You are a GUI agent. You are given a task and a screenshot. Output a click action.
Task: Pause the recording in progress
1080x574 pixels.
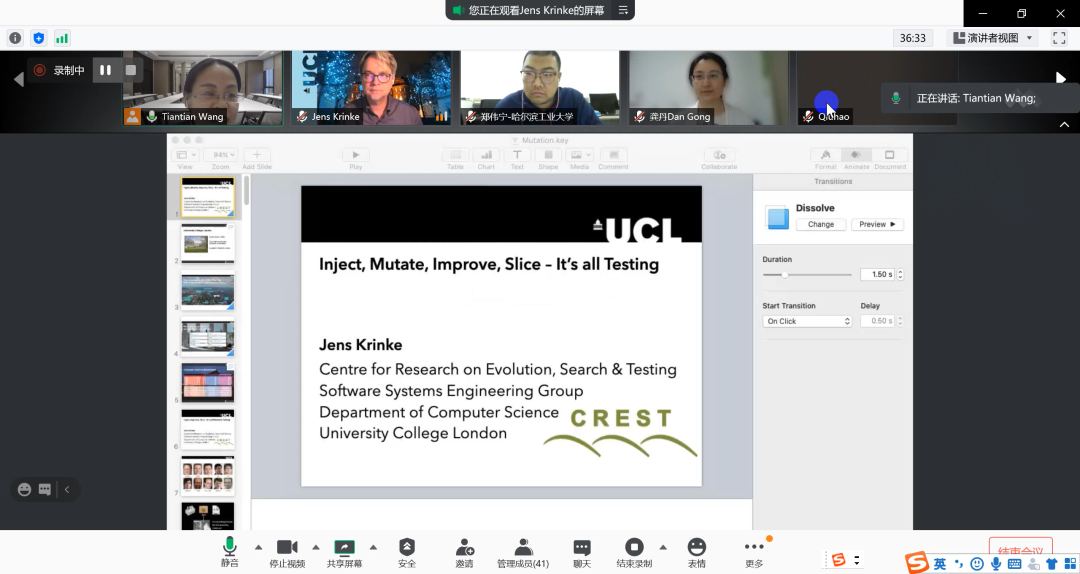(x=105, y=70)
